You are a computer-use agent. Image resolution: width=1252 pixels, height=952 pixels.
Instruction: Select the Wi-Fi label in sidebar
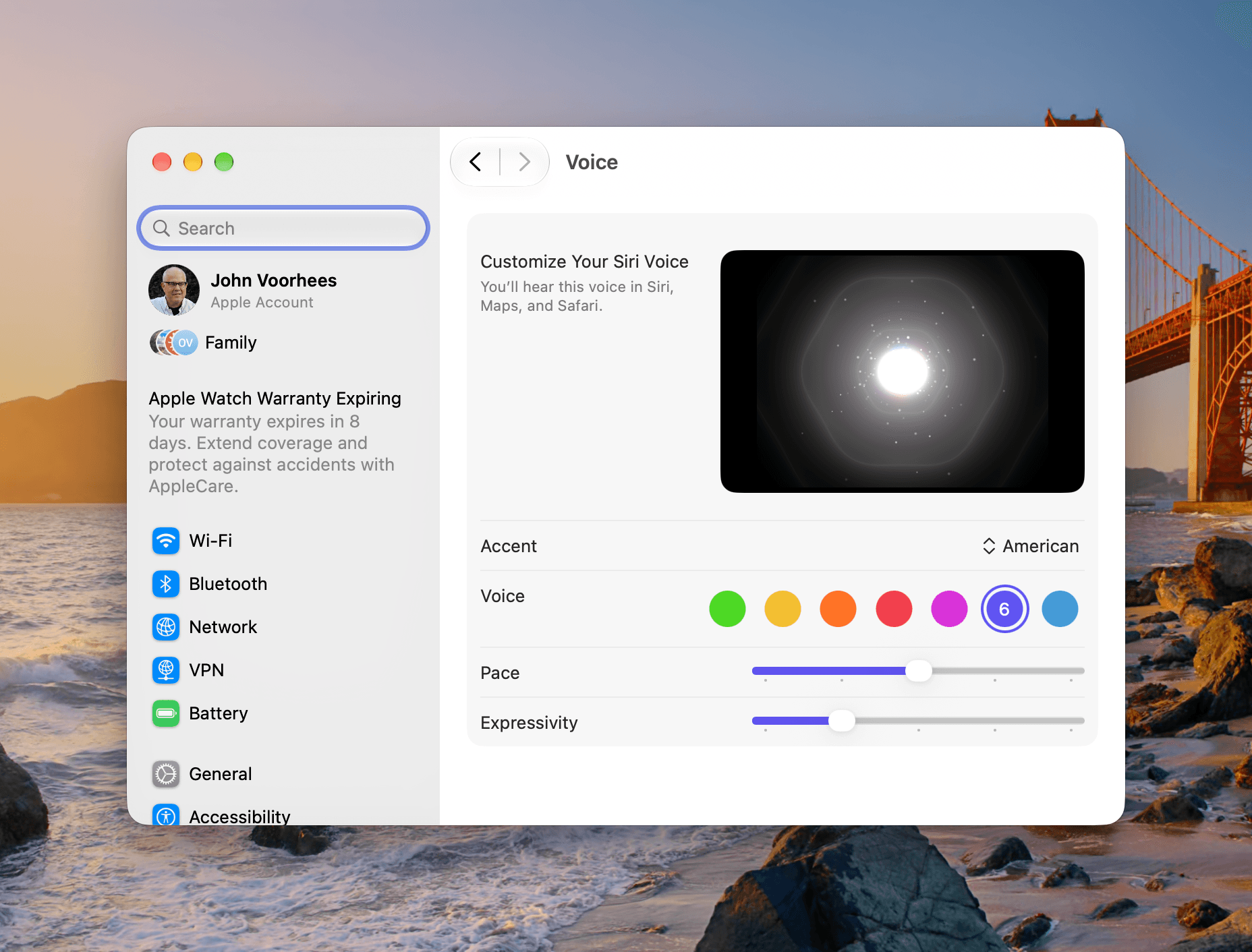pyautogui.click(x=210, y=541)
